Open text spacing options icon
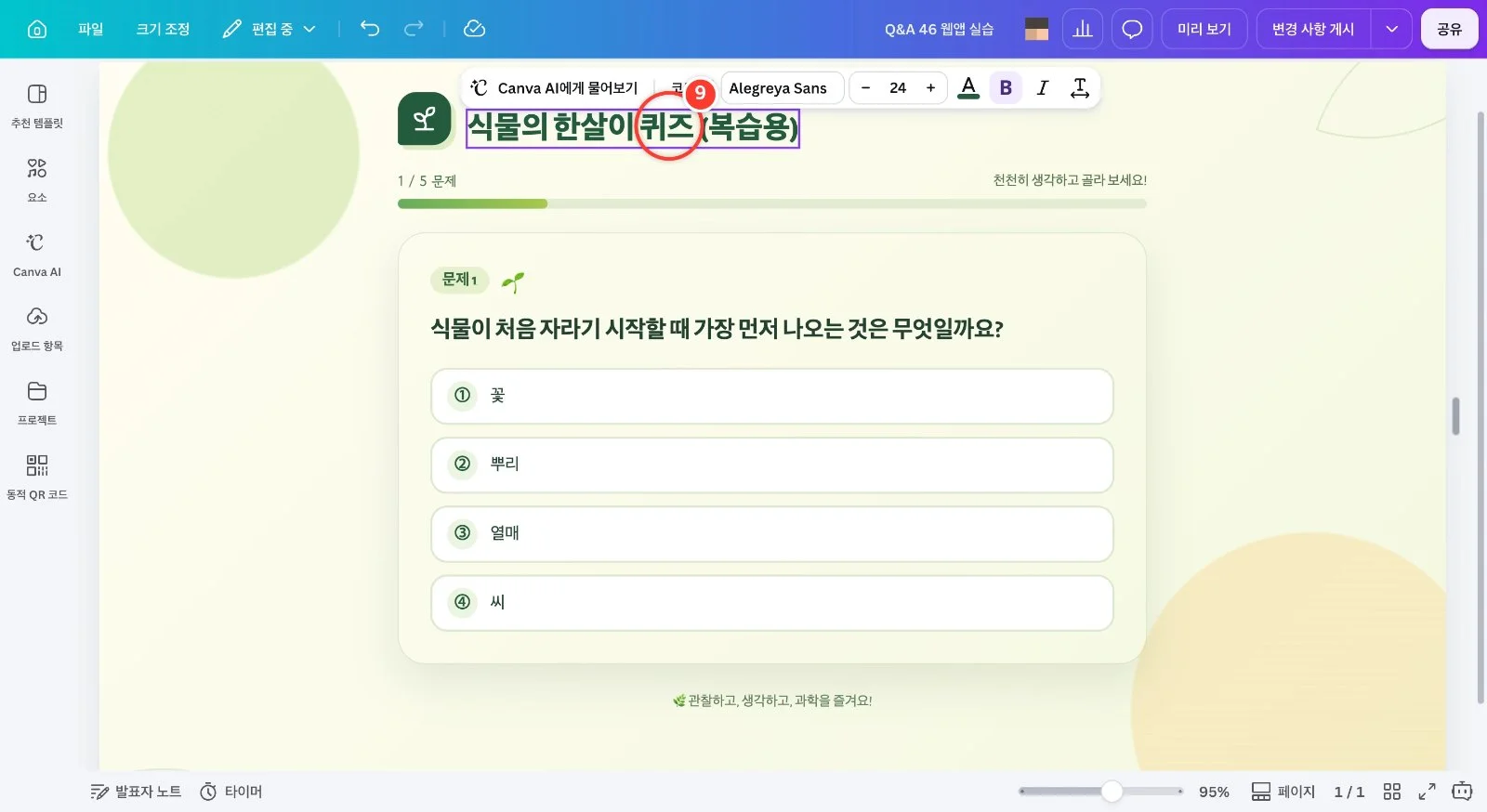 click(1080, 88)
